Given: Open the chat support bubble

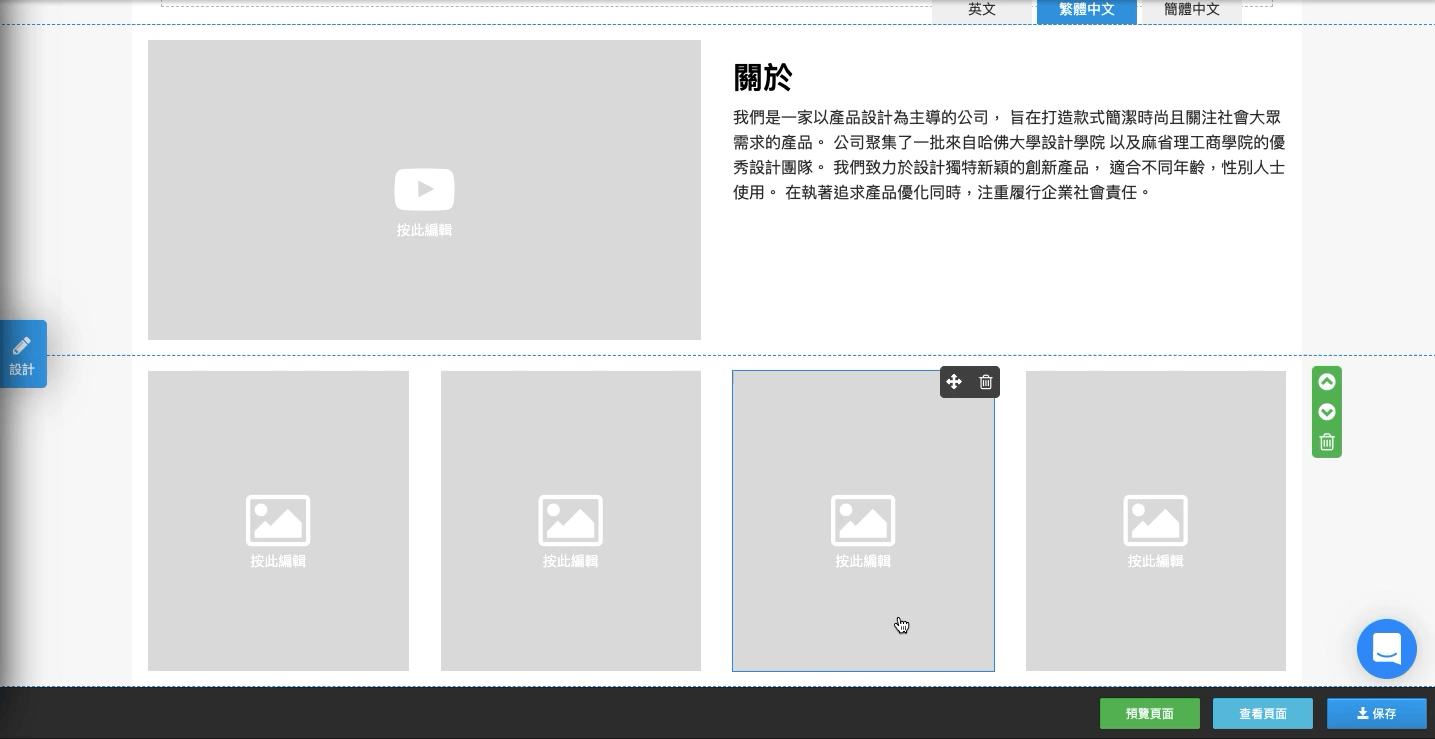Looking at the screenshot, I should coord(1386,649).
